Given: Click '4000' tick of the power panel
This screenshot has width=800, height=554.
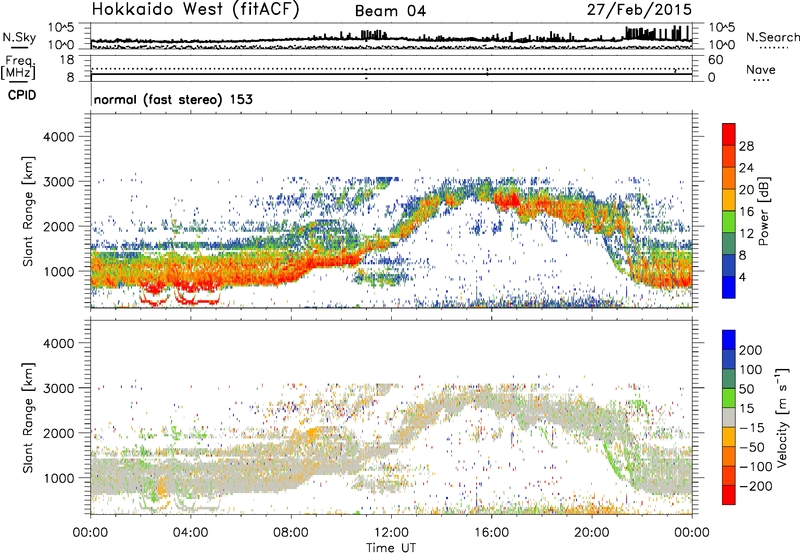Looking at the screenshot, I should pos(59,137).
